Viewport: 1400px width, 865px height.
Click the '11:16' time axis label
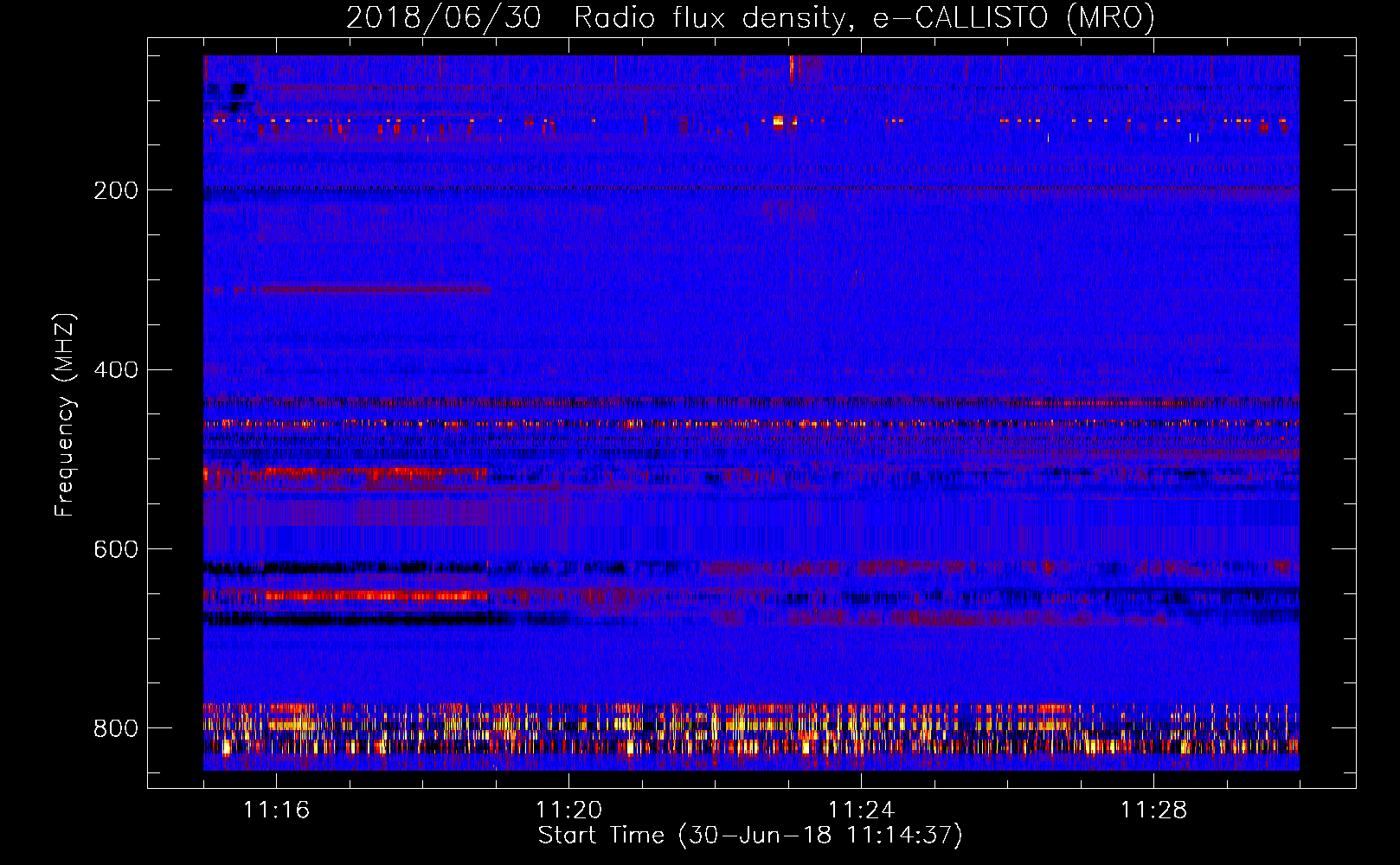pos(276,810)
